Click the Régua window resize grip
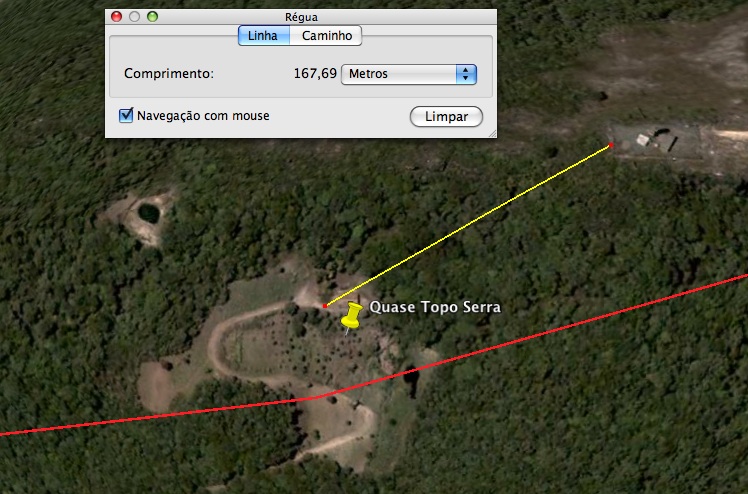The height and width of the screenshot is (494, 748). [x=492, y=134]
